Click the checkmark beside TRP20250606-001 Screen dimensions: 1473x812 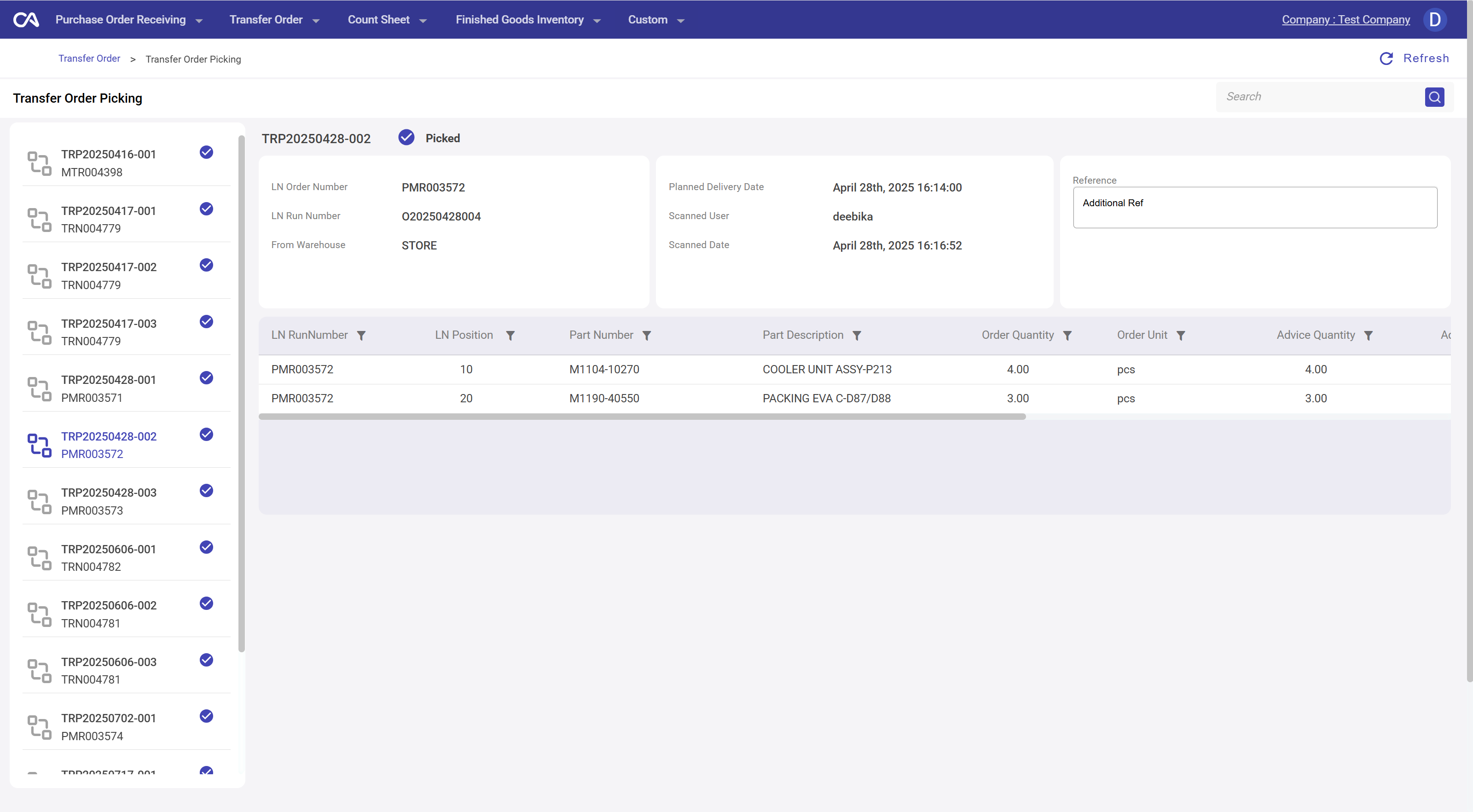[x=206, y=547]
